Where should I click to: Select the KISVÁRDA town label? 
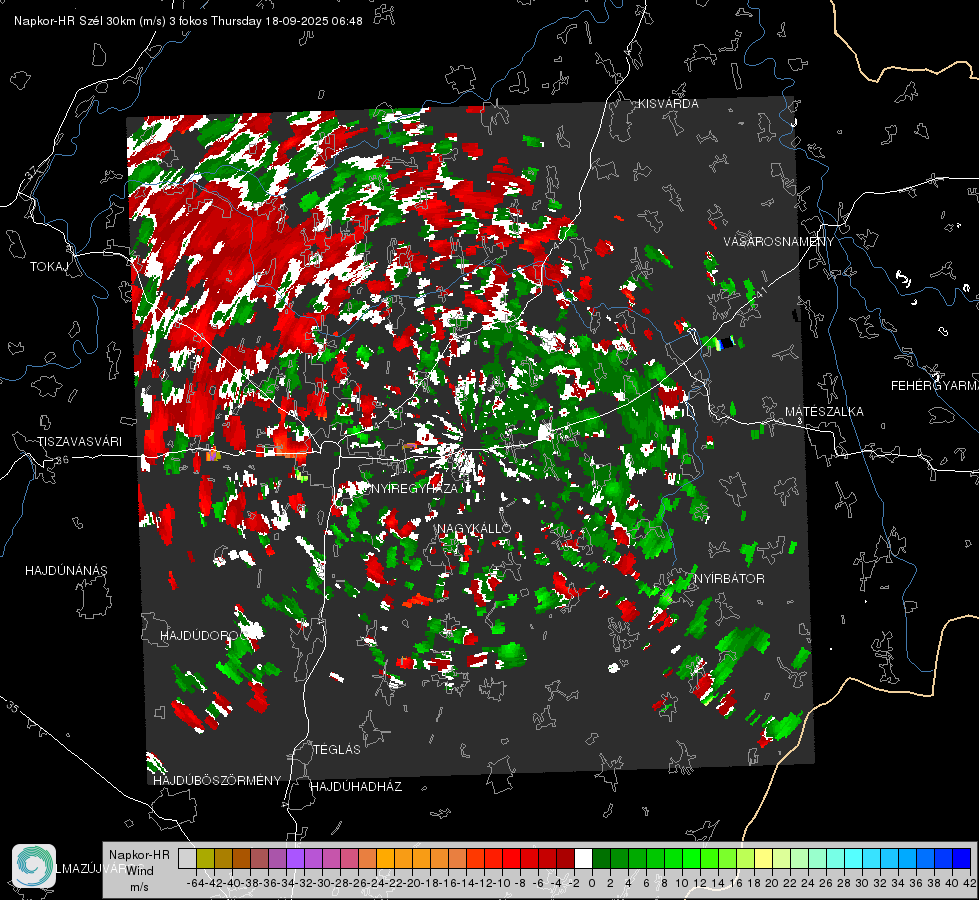click(668, 104)
